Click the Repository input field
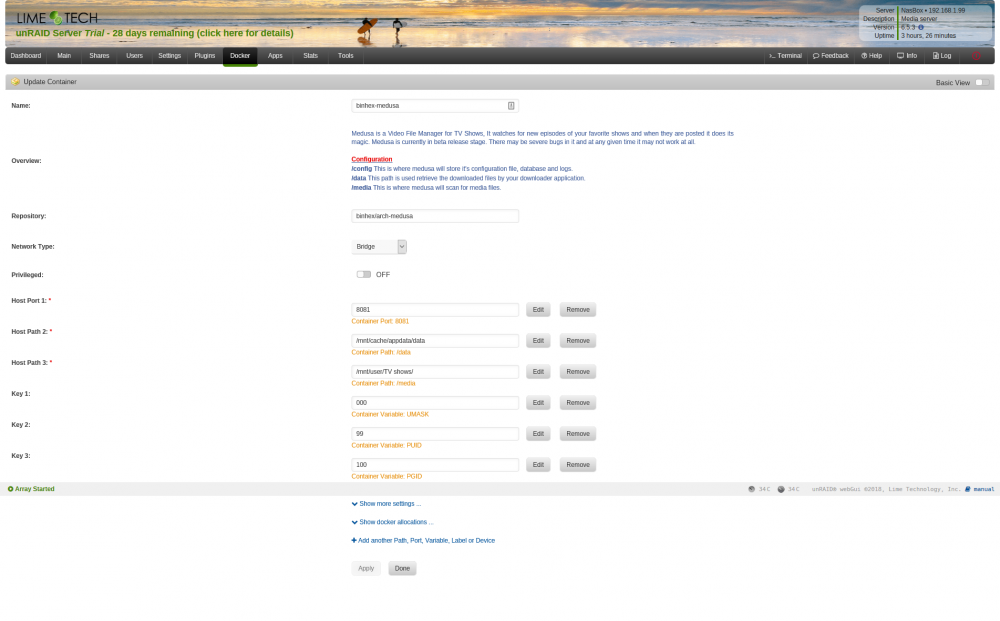1000x621 pixels. pyautogui.click(x=435, y=216)
